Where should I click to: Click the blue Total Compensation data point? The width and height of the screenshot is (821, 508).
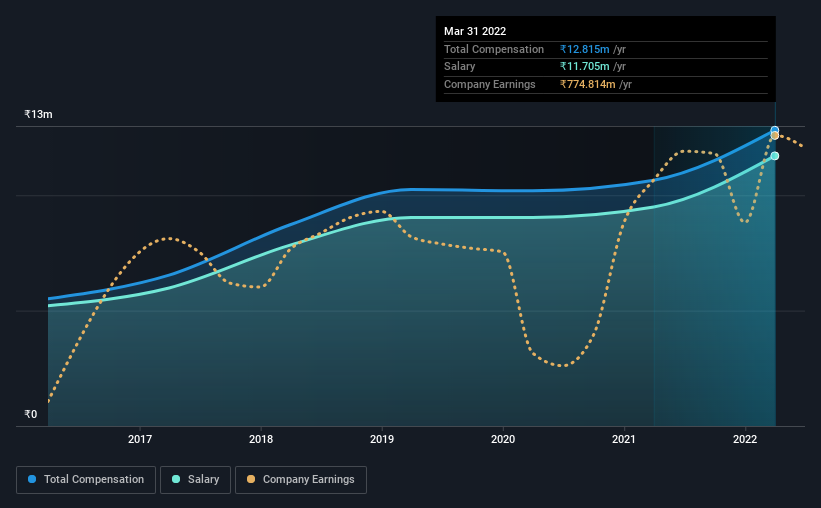774,130
